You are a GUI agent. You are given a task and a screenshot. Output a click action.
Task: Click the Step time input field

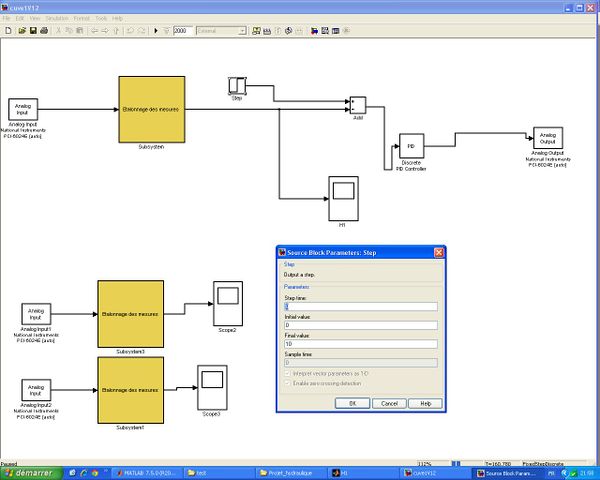[361, 306]
